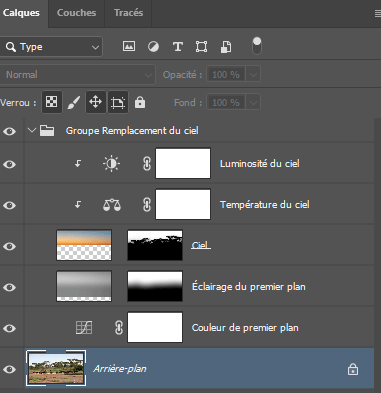Image resolution: width=381 pixels, height=393 pixels.
Task: Switch to the Couches tab
Action: pyautogui.click(x=76, y=13)
